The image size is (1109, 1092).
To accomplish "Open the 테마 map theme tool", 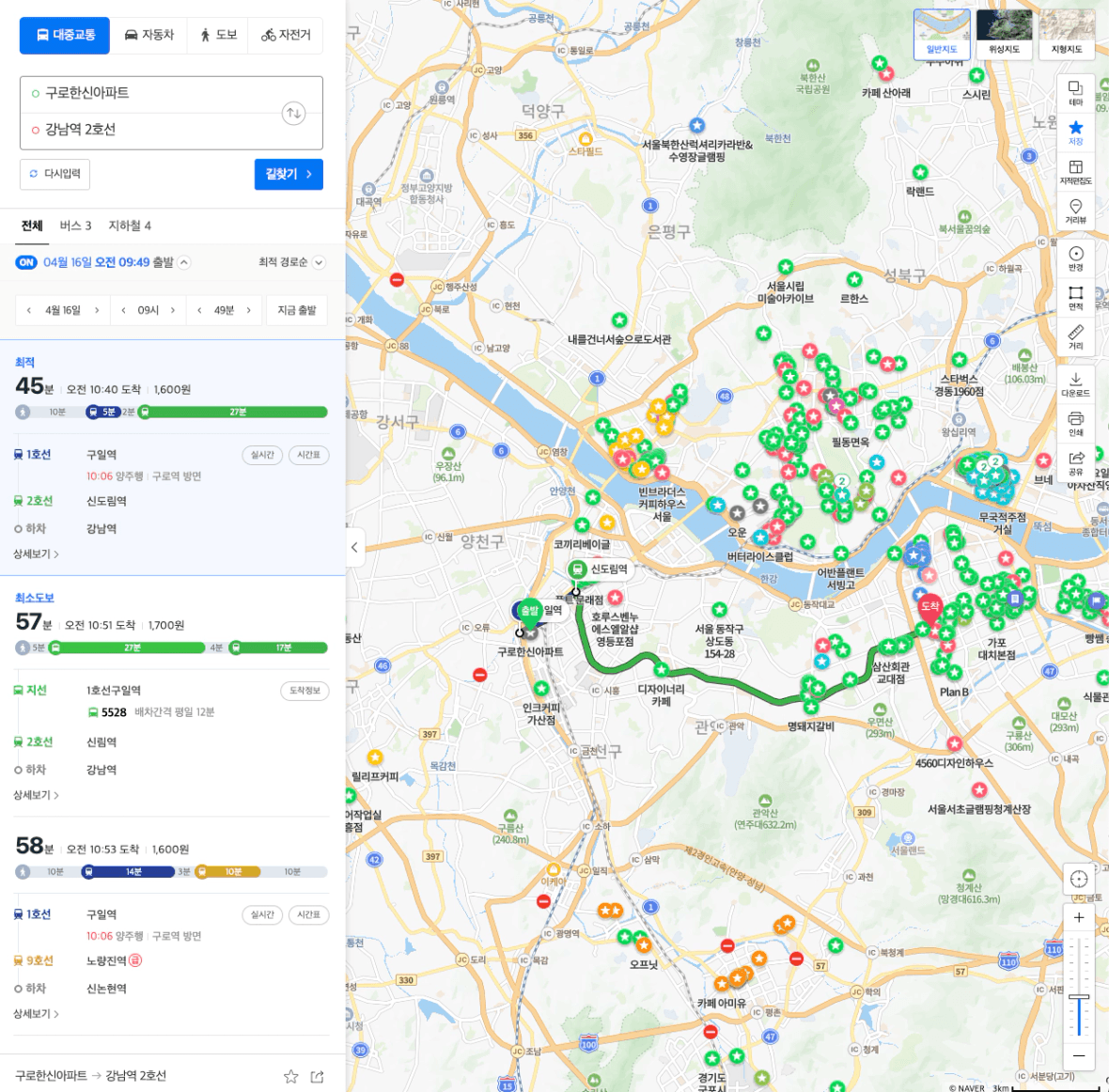I will pyautogui.click(x=1076, y=93).
